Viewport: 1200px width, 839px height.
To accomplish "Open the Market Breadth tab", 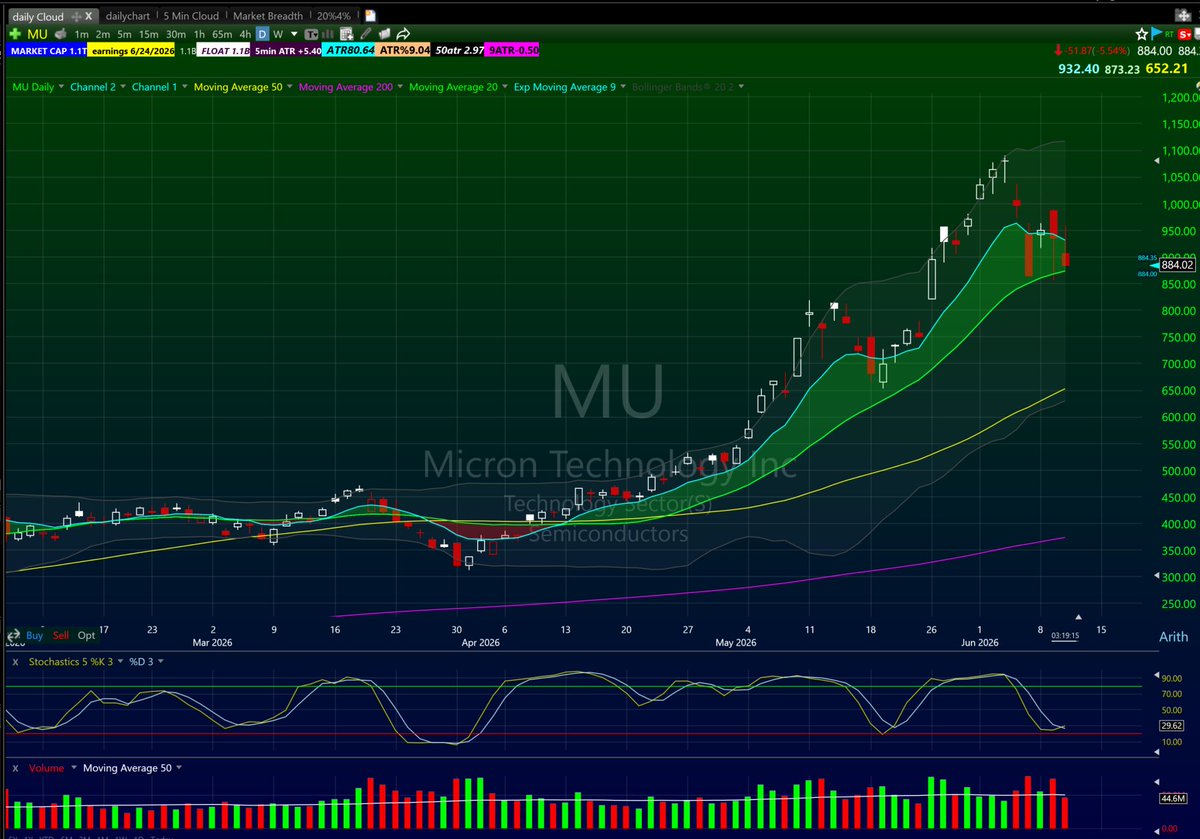I will [x=268, y=16].
